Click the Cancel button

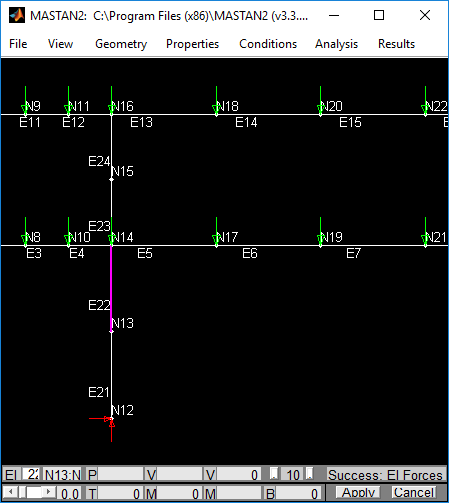[414, 492]
